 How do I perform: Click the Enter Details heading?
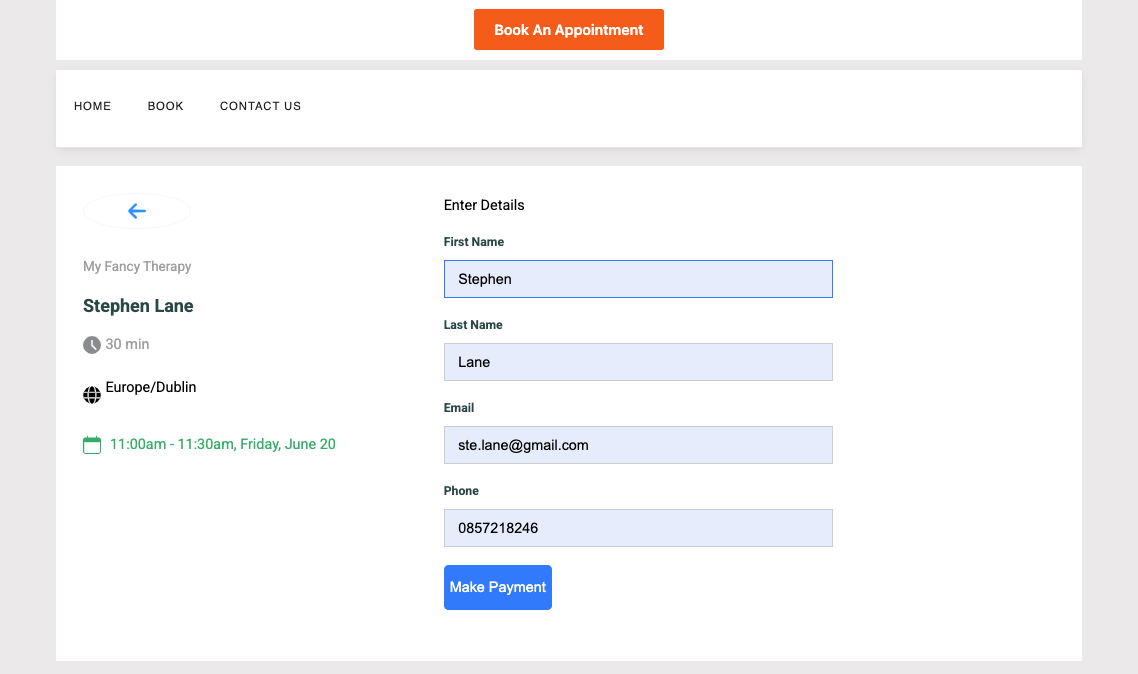point(484,205)
